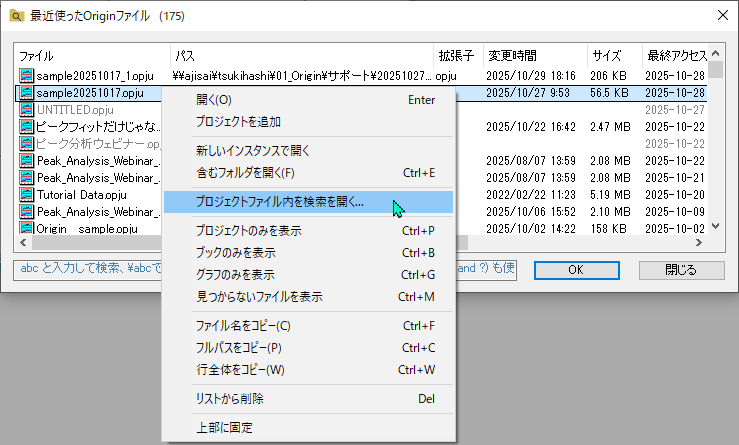This screenshot has width=739, height=445.
Task: Choose 上部に固定 menu item
Action: (308, 428)
